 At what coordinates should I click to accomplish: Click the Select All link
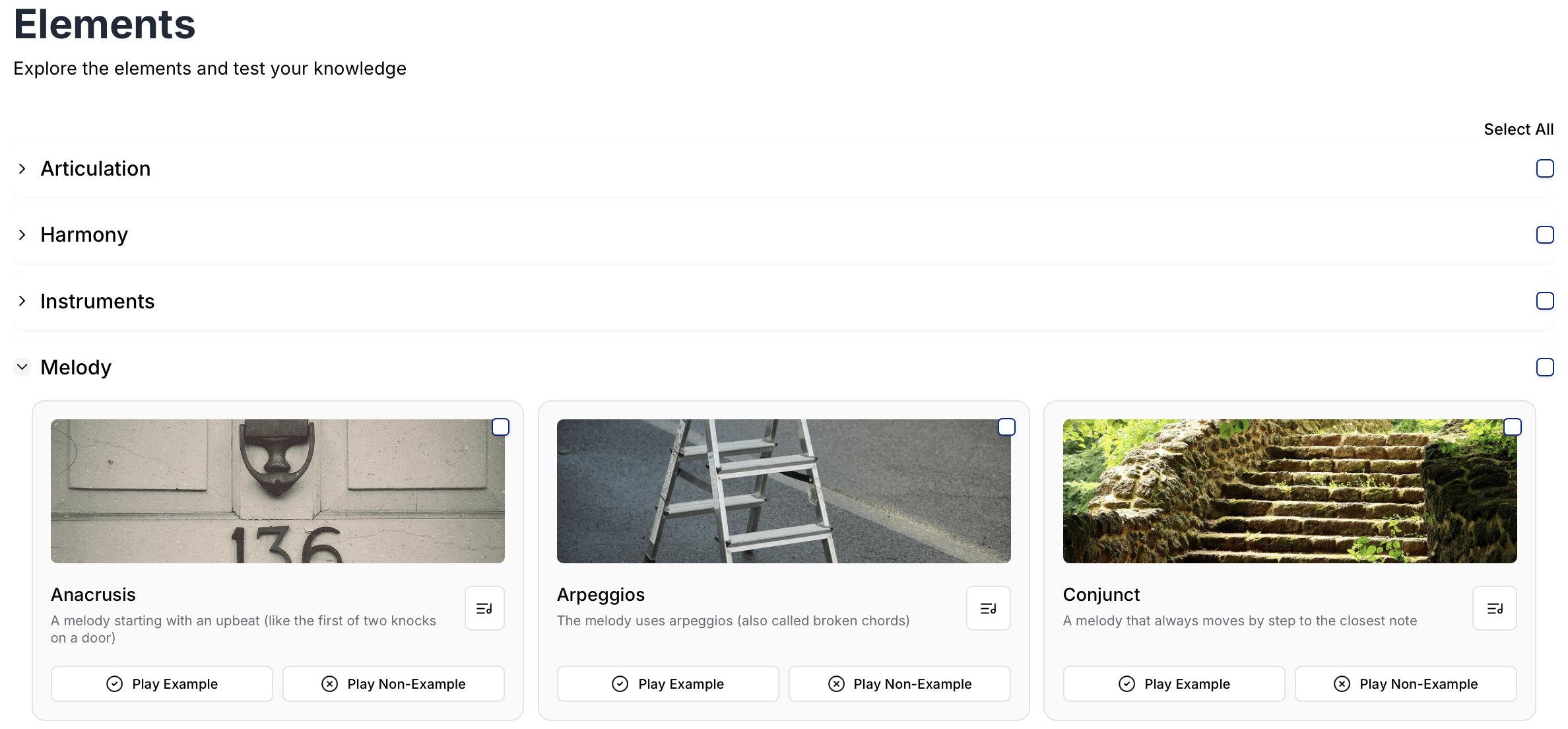1519,129
